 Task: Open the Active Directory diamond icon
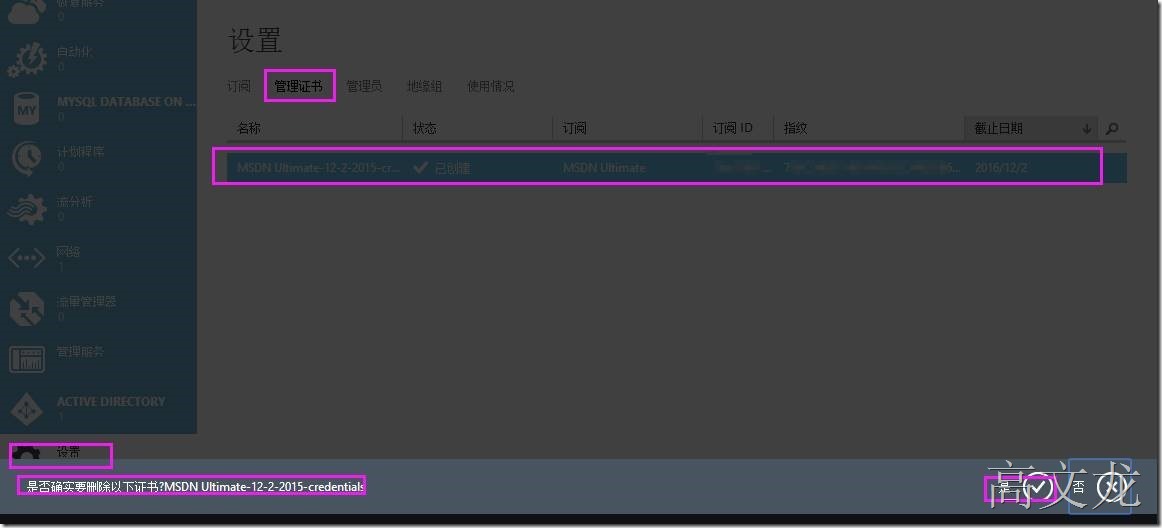pos(27,409)
